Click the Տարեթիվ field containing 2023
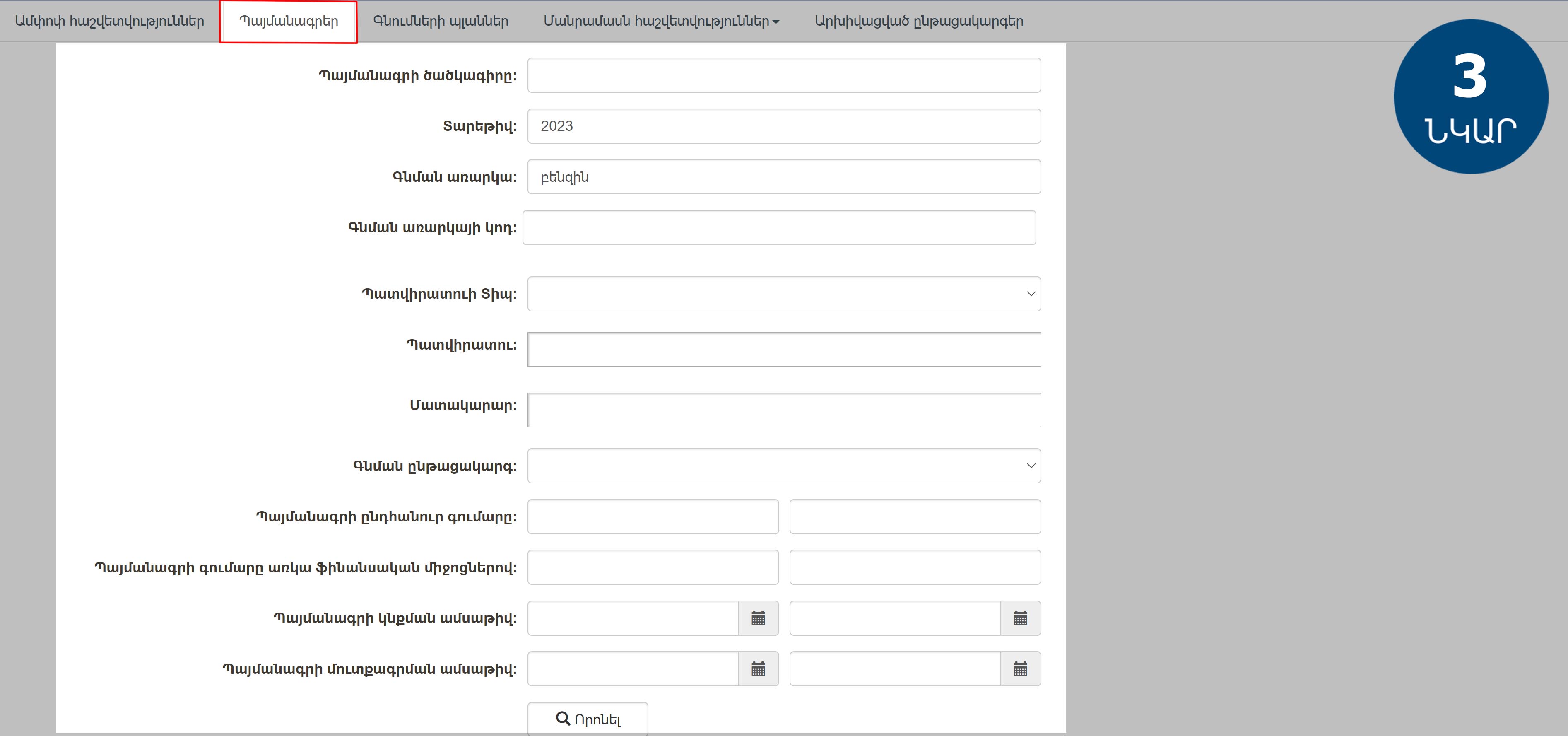Screen dimensions: 1568x736 point(784,126)
